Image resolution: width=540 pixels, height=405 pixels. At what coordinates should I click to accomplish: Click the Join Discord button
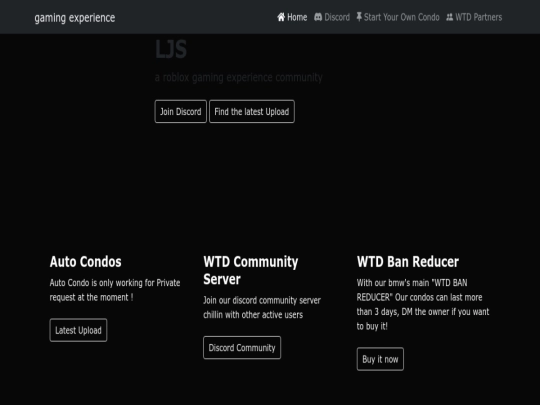(180, 112)
